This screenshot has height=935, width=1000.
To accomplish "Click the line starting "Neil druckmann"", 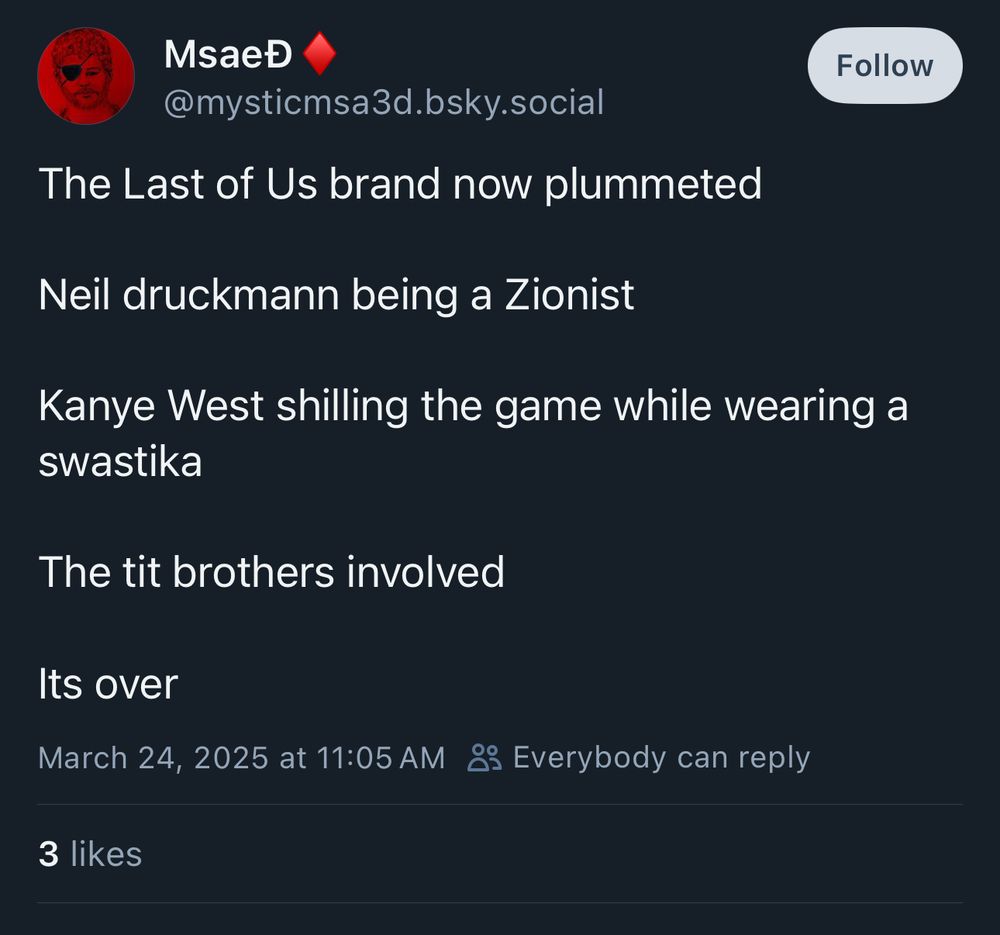I will click(x=336, y=295).
